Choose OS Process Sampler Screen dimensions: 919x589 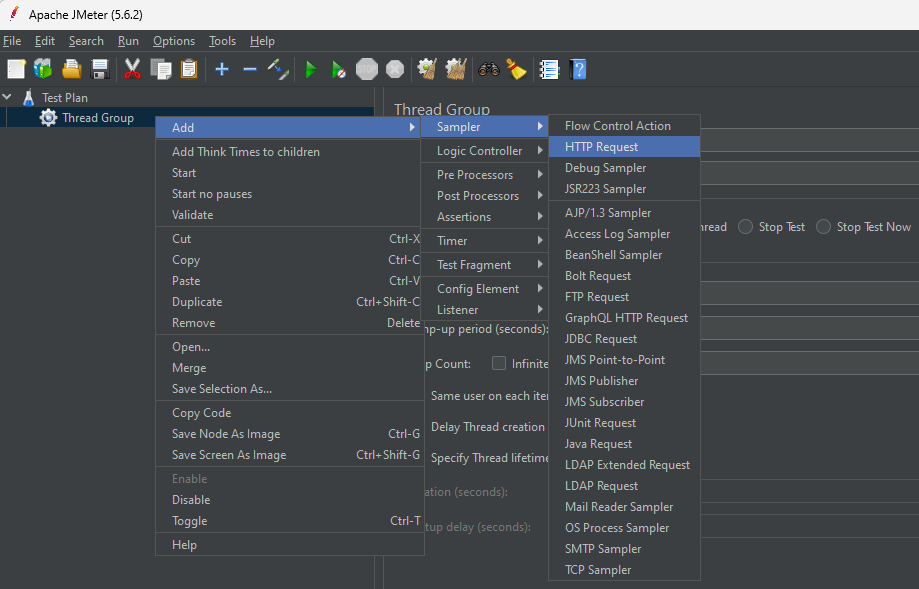[x=624, y=527]
